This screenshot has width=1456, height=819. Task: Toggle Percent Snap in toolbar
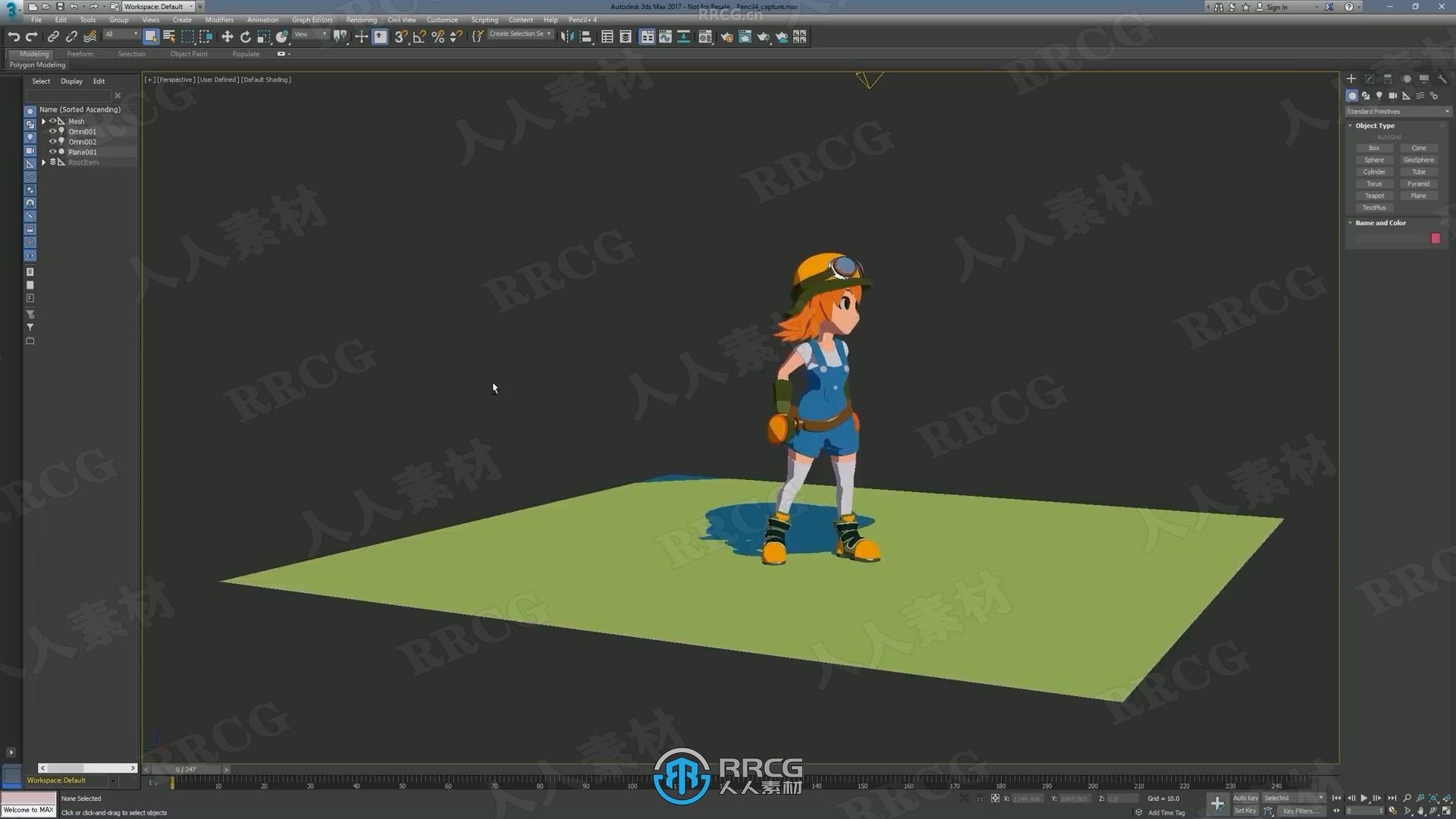[438, 36]
